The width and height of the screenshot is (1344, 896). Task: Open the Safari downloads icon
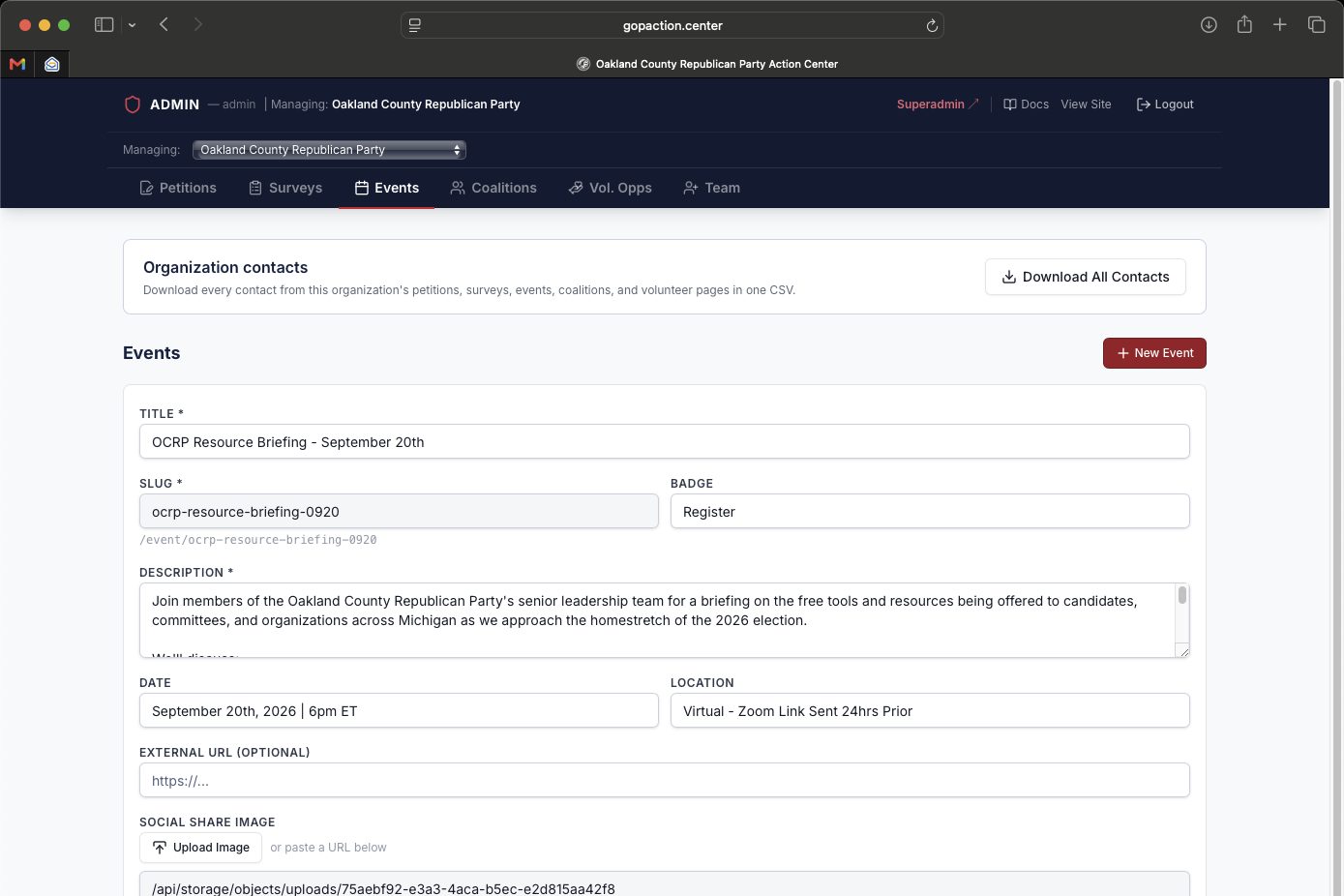[1209, 25]
